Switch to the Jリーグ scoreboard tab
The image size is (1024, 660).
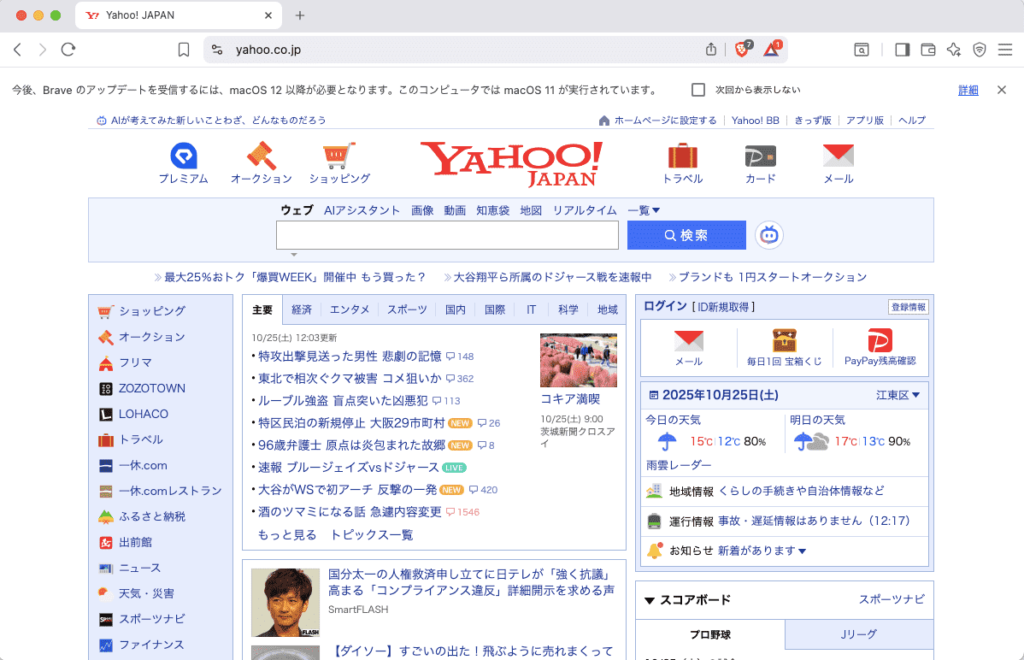pyautogui.click(x=859, y=634)
